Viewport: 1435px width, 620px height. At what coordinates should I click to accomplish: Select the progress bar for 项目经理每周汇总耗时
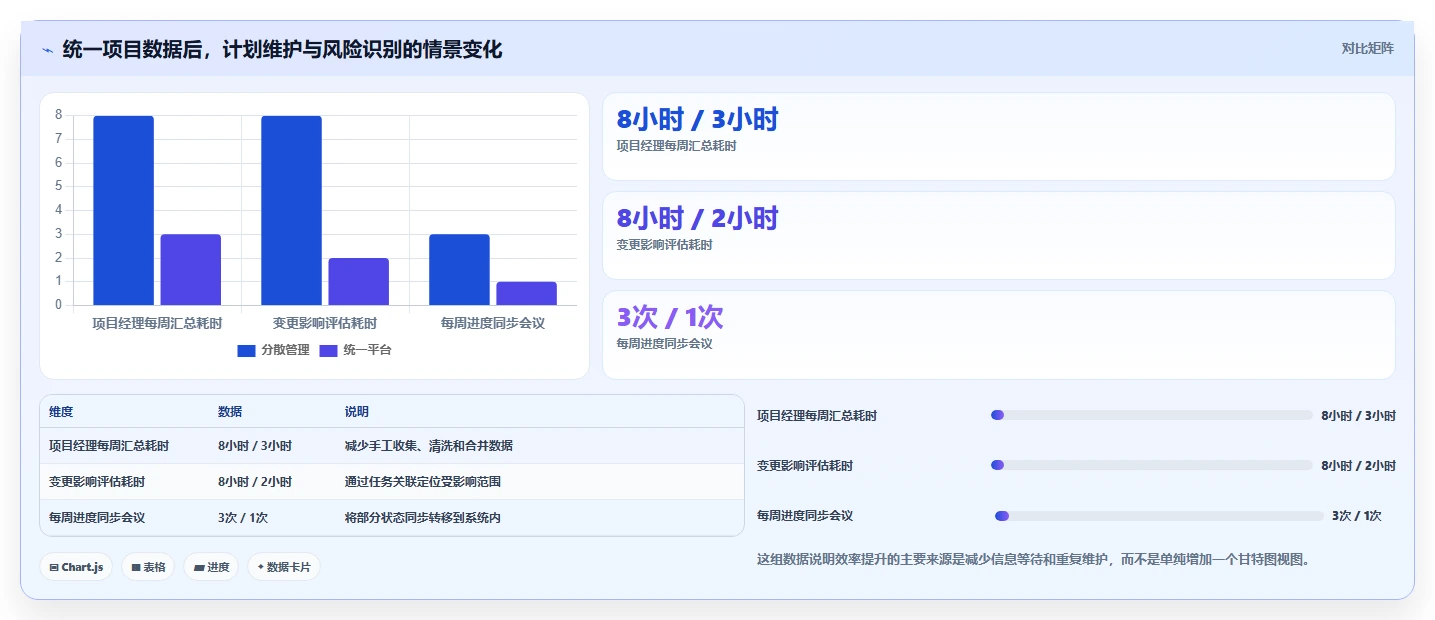click(x=1151, y=415)
